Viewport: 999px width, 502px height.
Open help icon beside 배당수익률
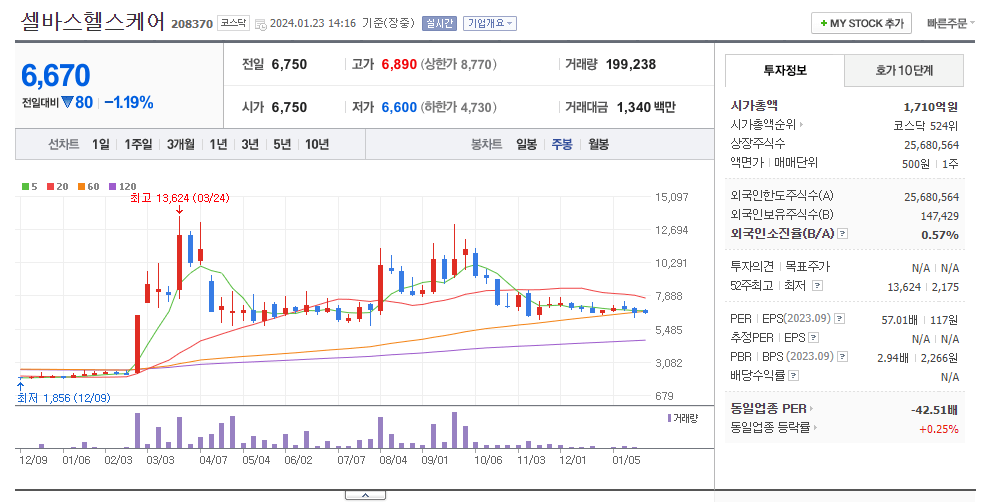(x=794, y=376)
